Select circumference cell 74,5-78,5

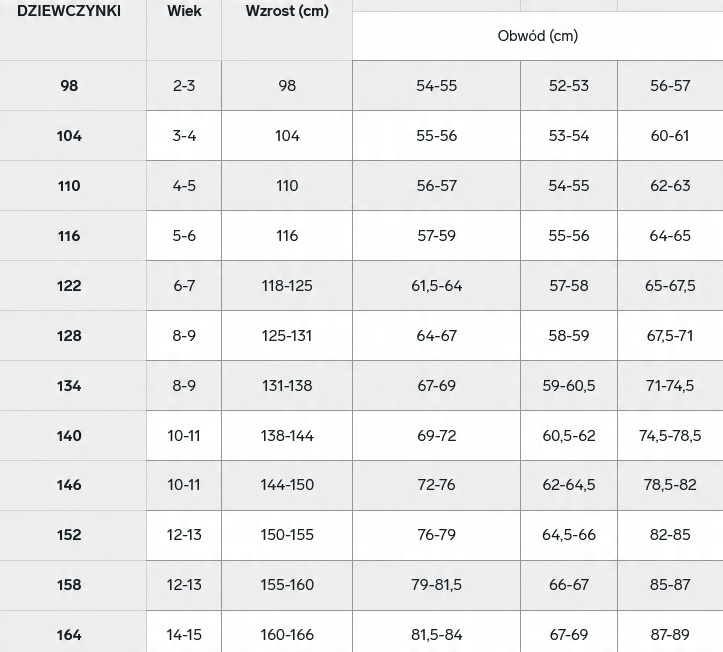point(670,436)
